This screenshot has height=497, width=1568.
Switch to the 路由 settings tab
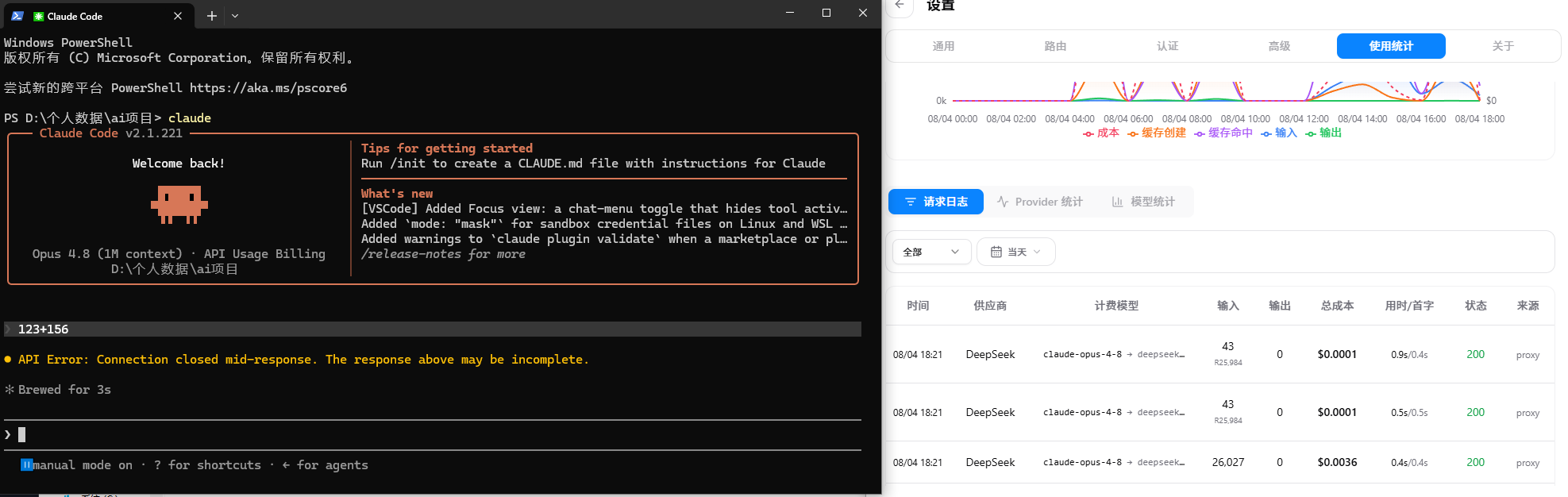(x=1055, y=46)
